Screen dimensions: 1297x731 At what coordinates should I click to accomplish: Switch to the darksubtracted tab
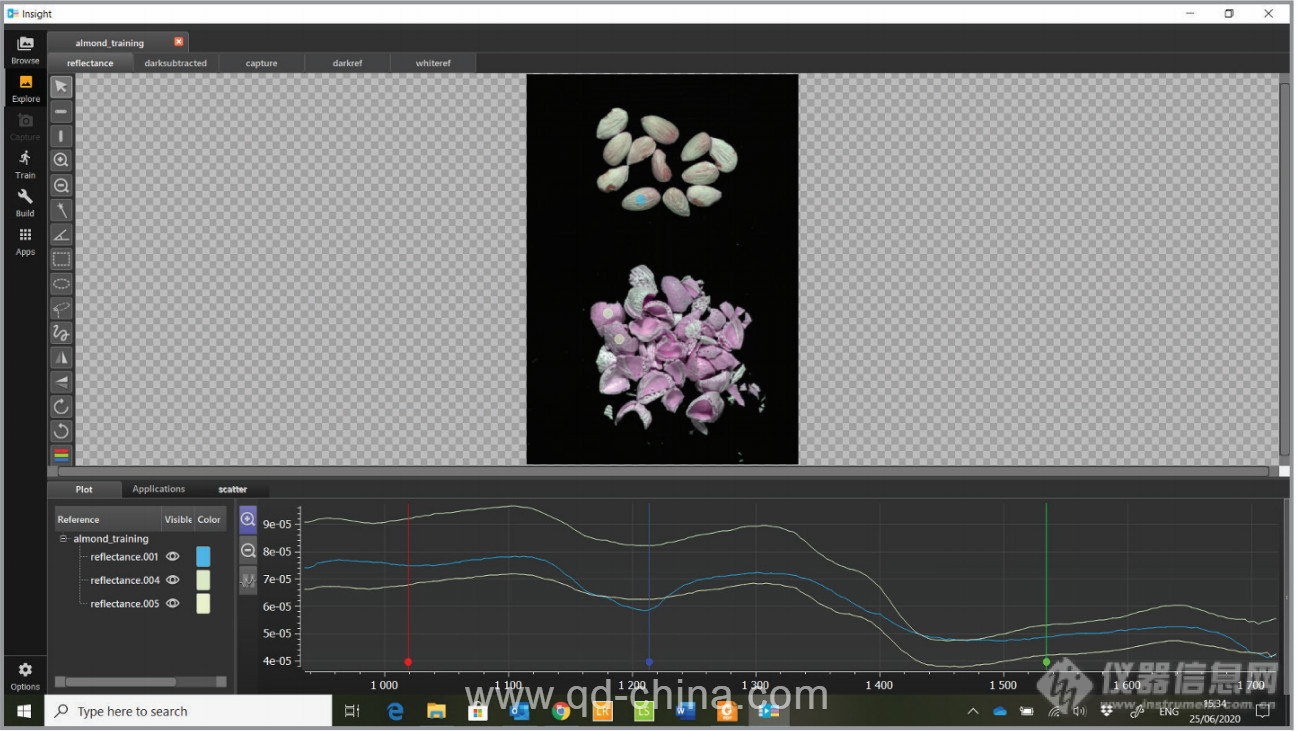tap(175, 63)
